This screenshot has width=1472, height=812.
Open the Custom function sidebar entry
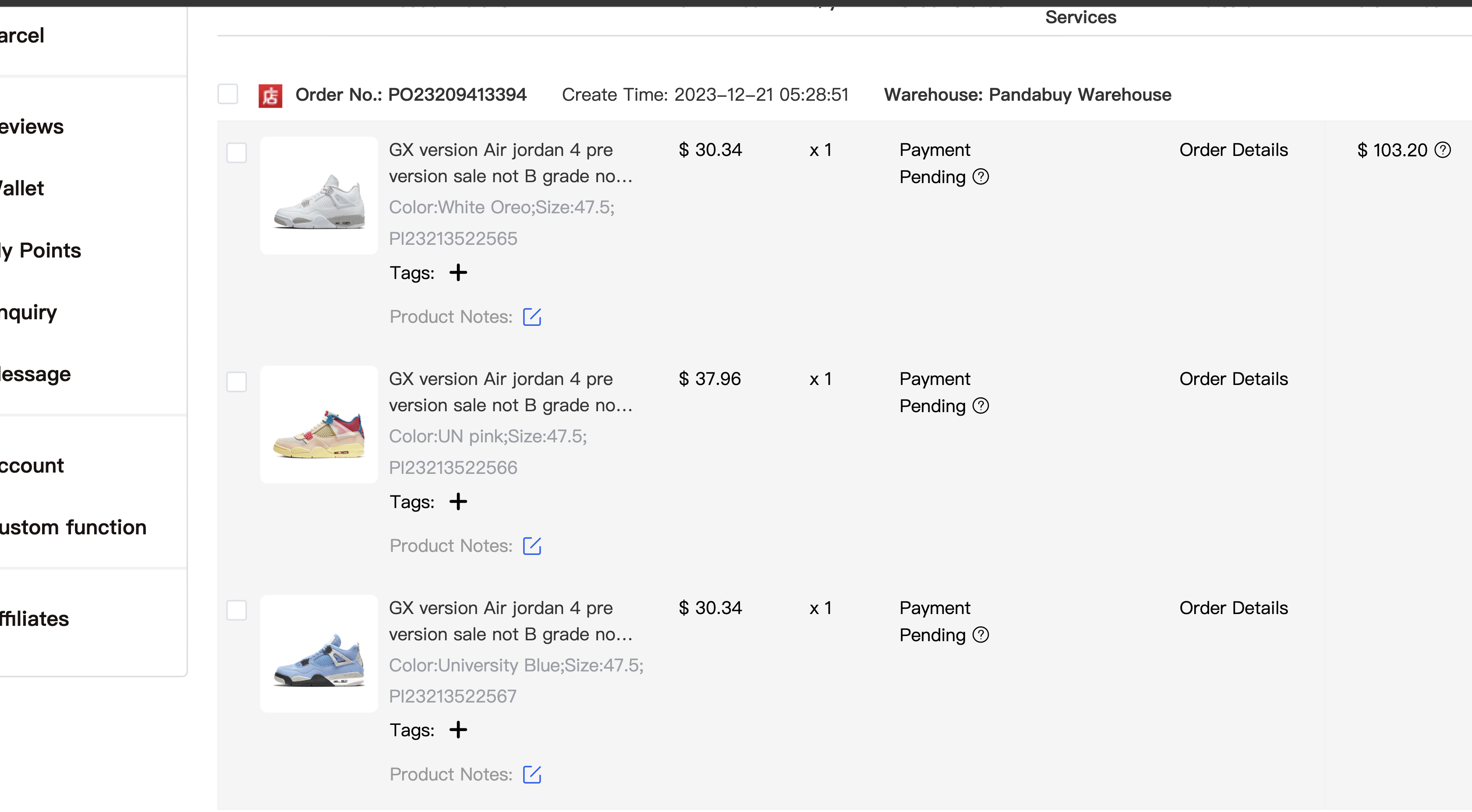pyautogui.click(x=73, y=527)
